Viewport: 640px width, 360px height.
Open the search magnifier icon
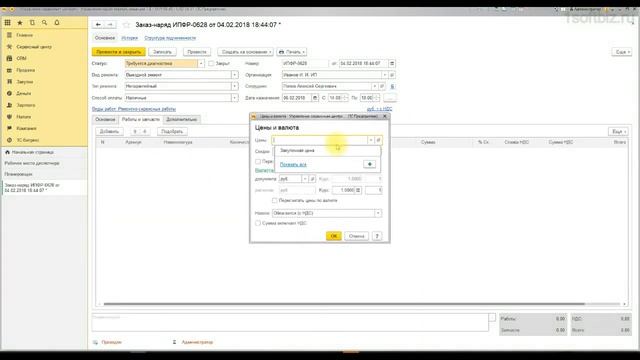pyautogui.click(x=44, y=23)
